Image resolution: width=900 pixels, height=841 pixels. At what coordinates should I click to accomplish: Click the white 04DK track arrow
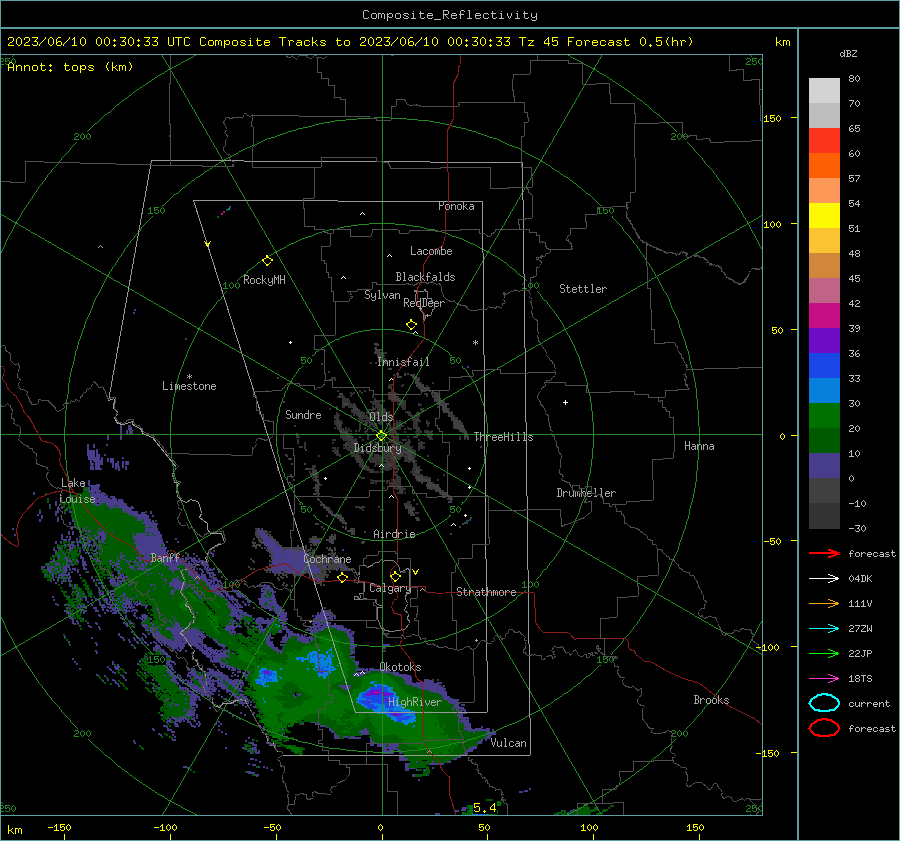pyautogui.click(x=824, y=579)
